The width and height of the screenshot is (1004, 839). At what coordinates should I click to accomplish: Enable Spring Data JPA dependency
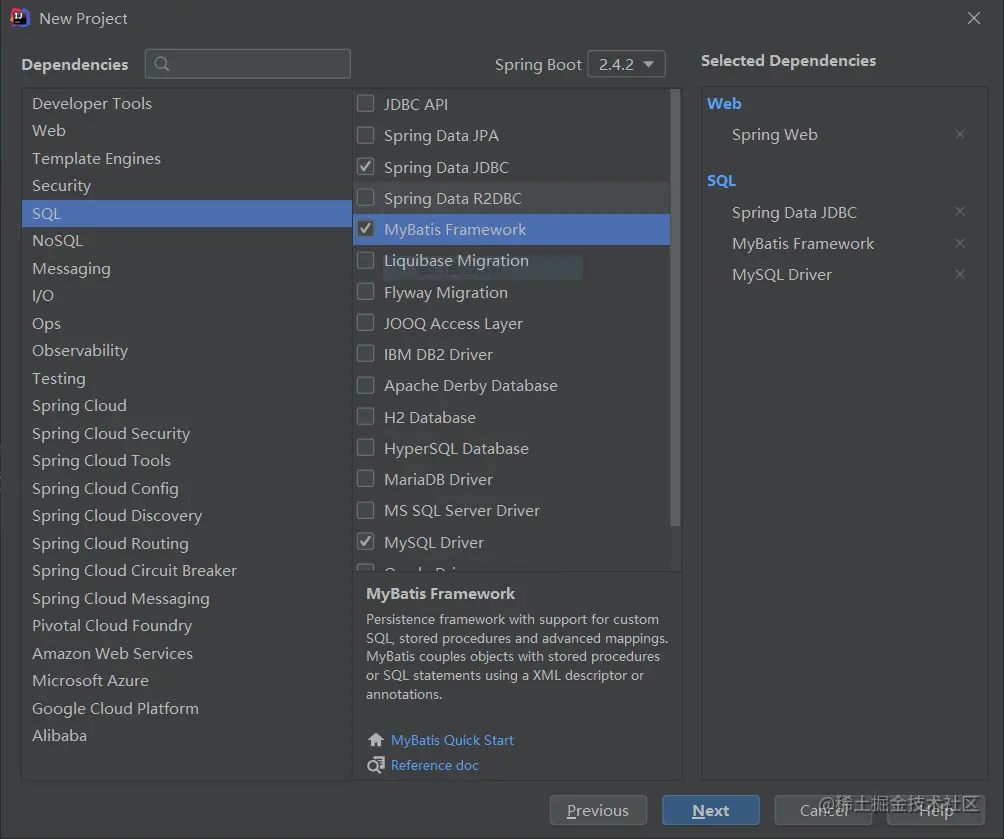point(366,135)
